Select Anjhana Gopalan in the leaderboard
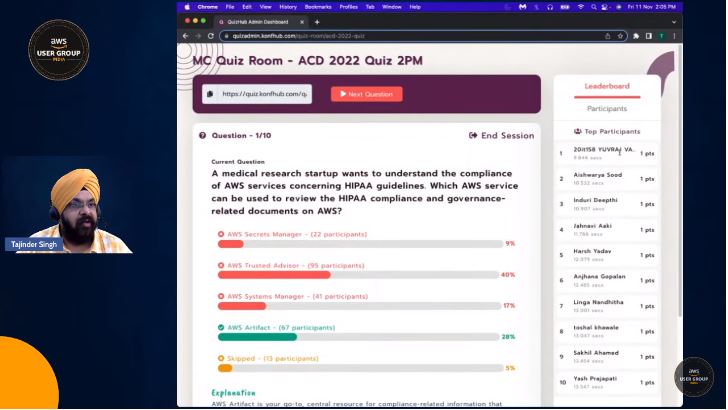The image size is (728, 410). point(607,280)
